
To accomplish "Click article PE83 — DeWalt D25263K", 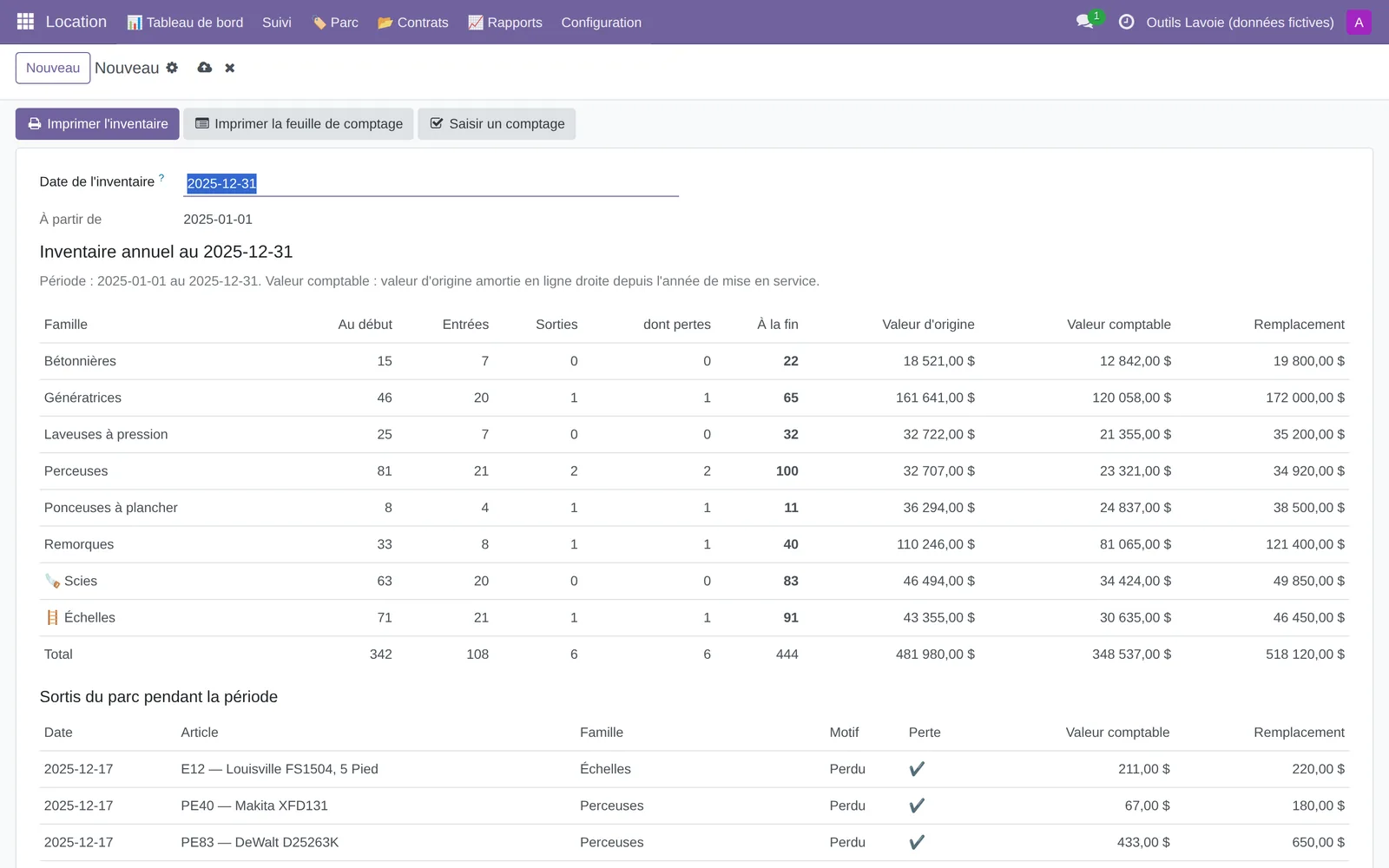I will (260, 842).
